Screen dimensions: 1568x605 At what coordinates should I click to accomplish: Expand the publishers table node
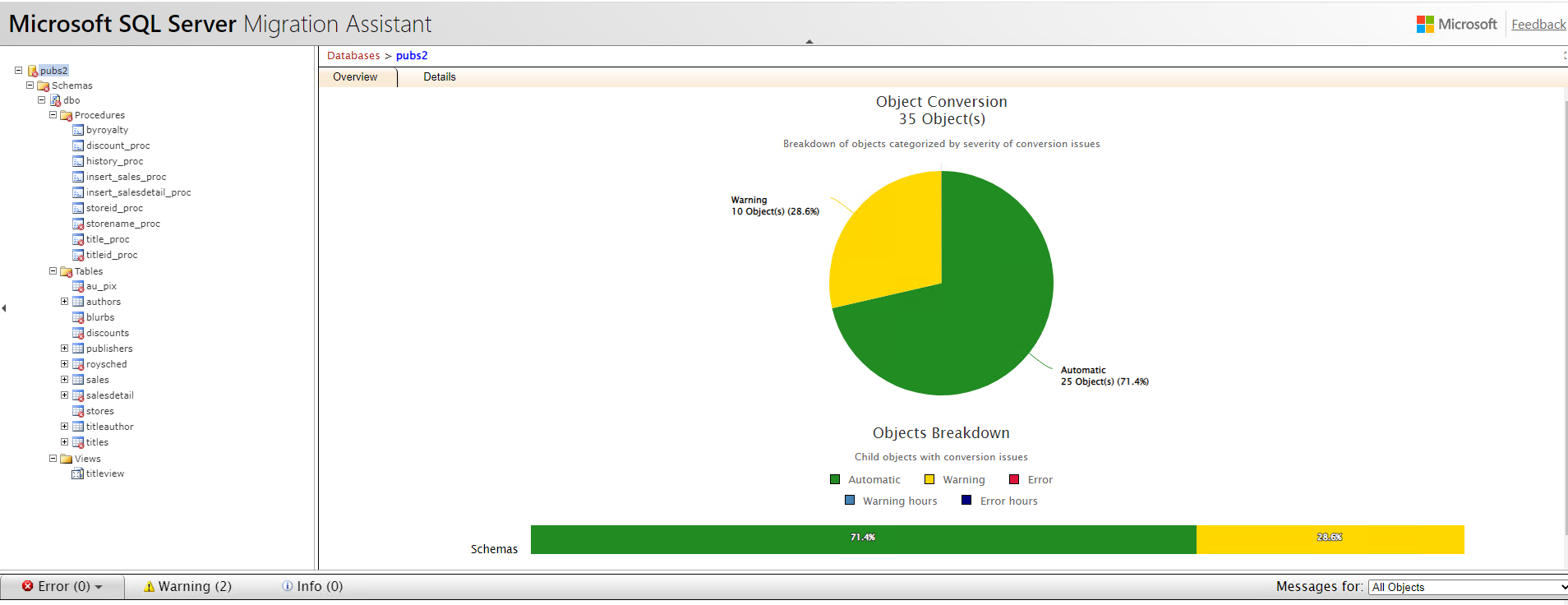[64, 349]
